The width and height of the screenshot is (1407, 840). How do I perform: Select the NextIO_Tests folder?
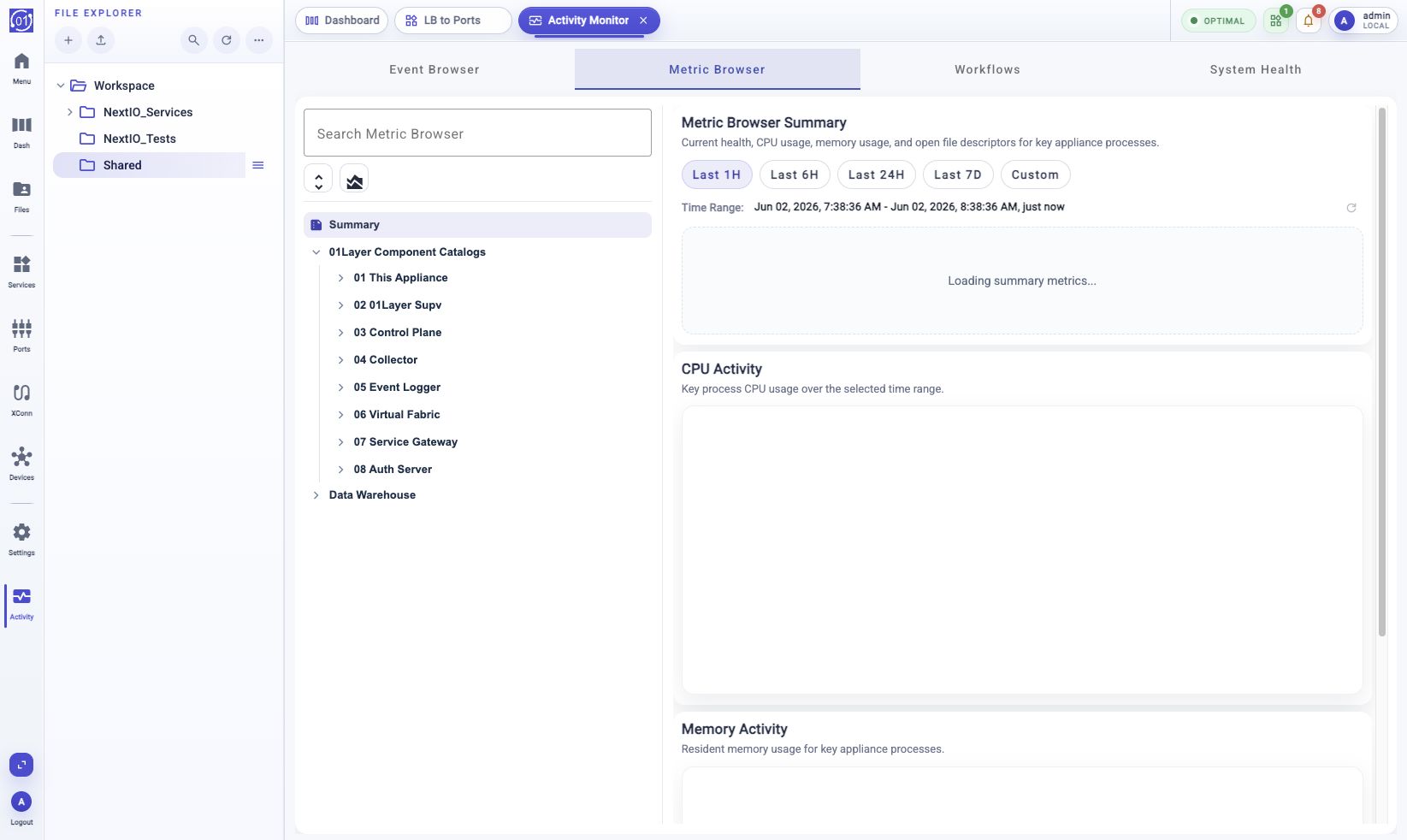coord(139,139)
